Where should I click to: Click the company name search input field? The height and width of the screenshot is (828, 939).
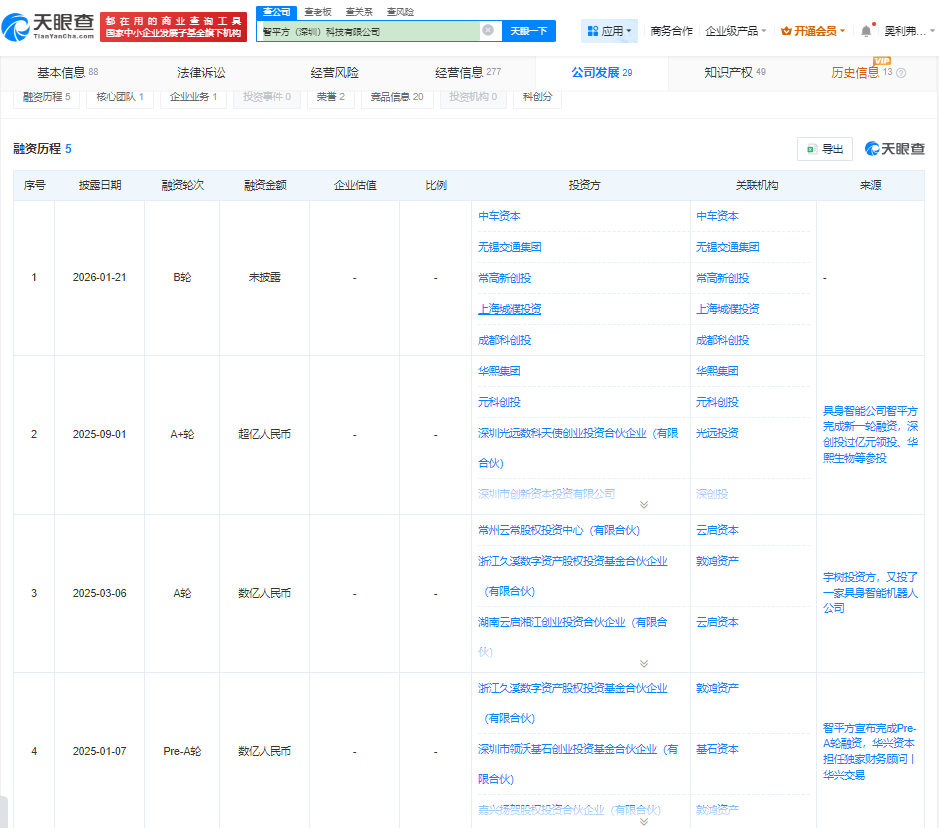tap(370, 31)
